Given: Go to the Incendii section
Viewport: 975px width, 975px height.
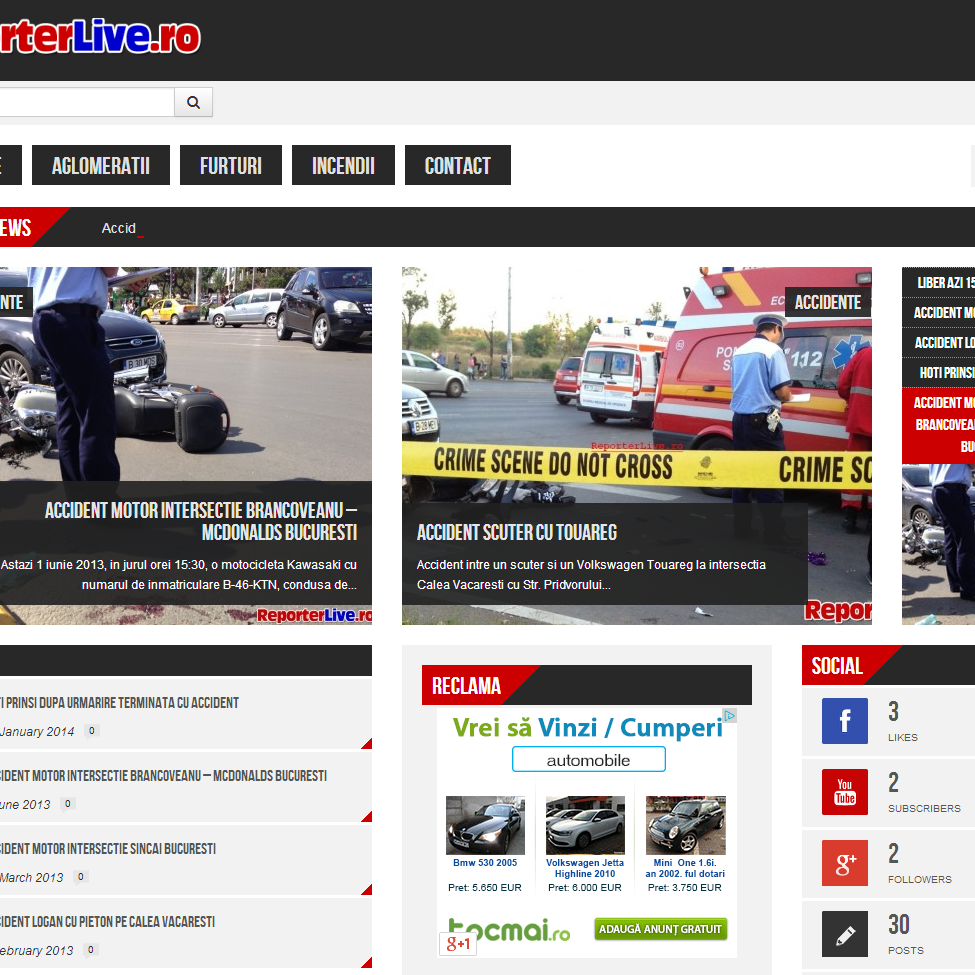Looking at the screenshot, I should pos(343,166).
